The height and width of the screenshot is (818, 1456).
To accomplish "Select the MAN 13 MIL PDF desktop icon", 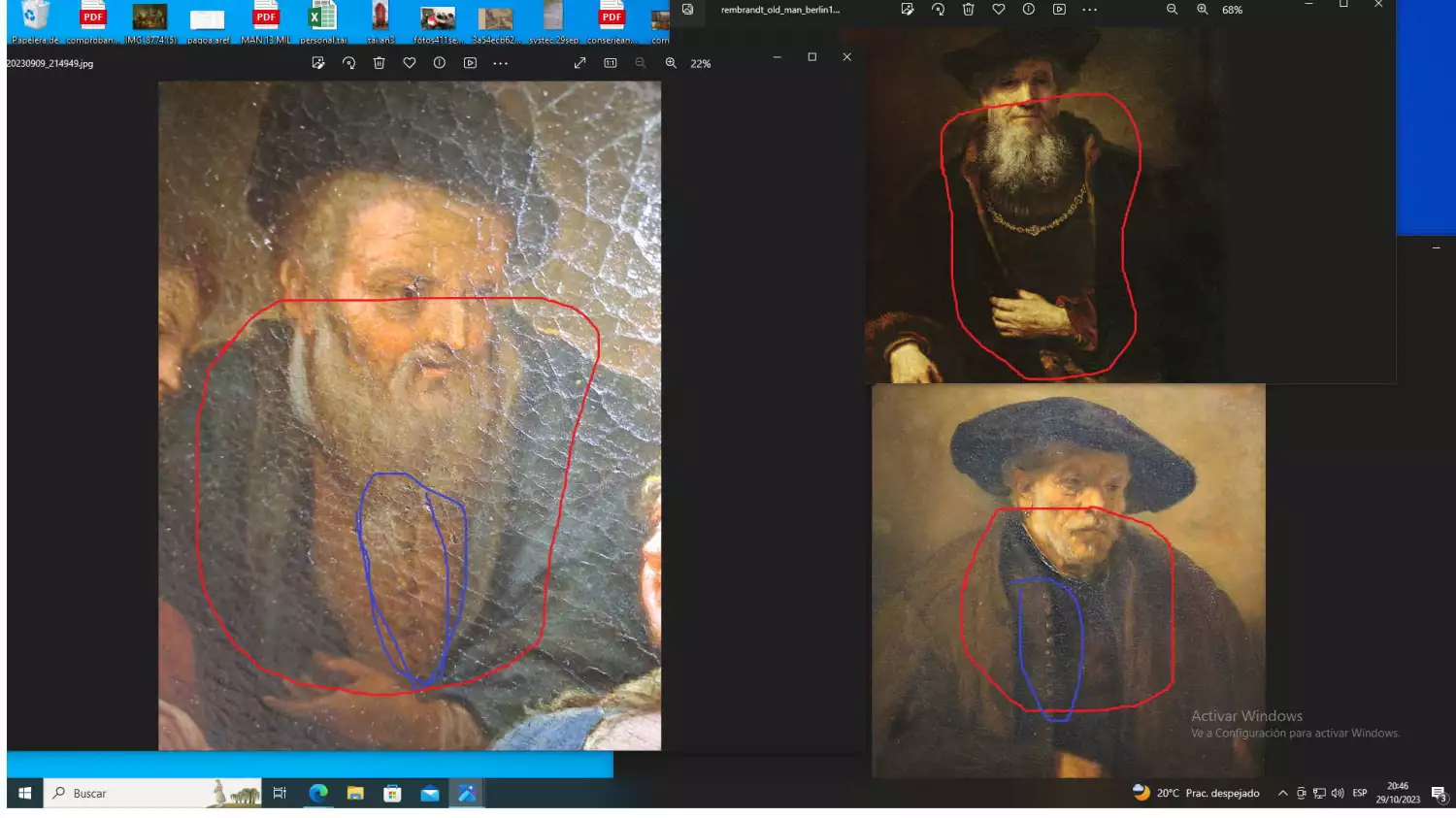I will point(265,23).
